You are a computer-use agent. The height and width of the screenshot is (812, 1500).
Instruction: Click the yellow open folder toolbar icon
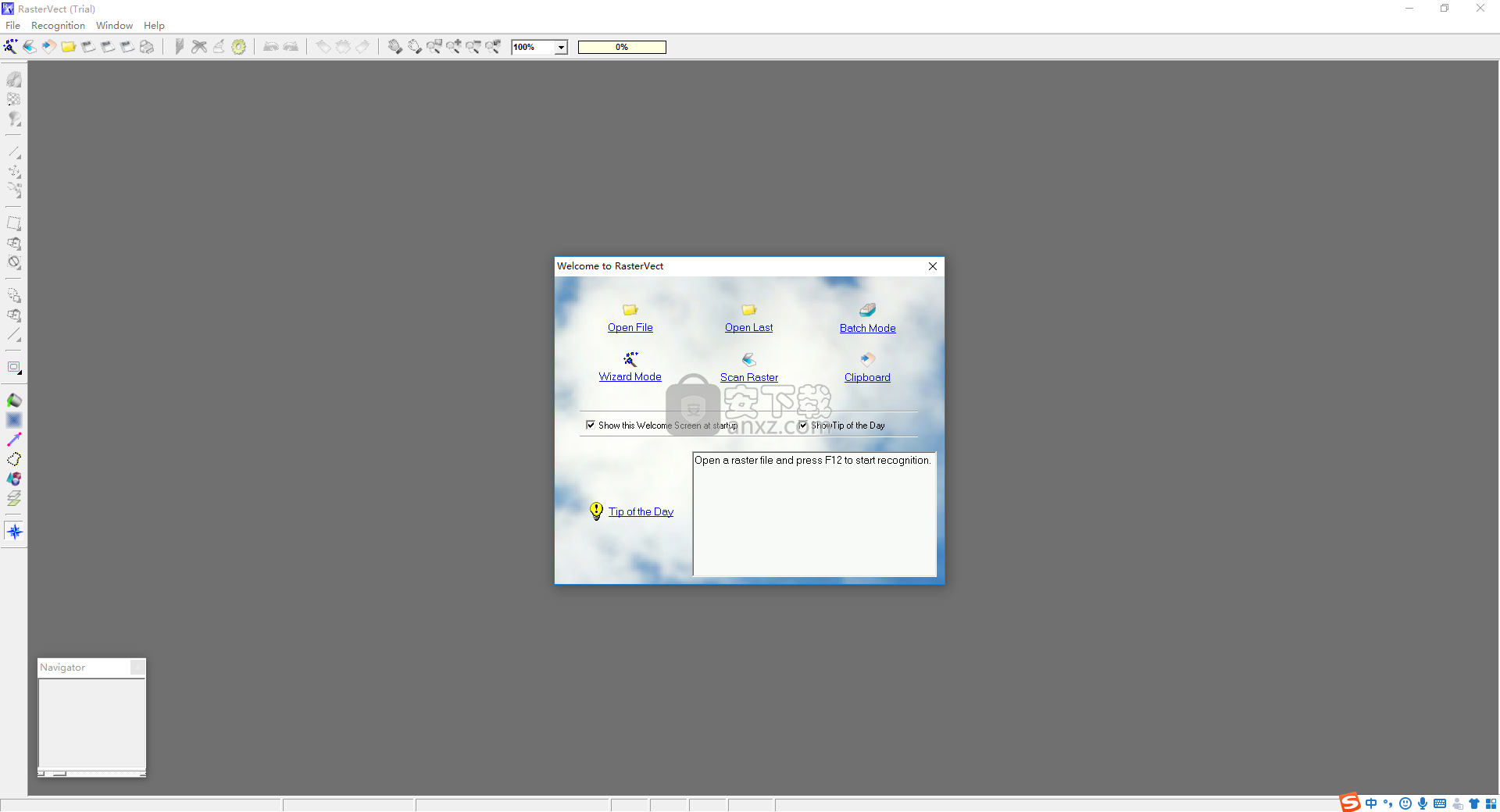click(69, 47)
